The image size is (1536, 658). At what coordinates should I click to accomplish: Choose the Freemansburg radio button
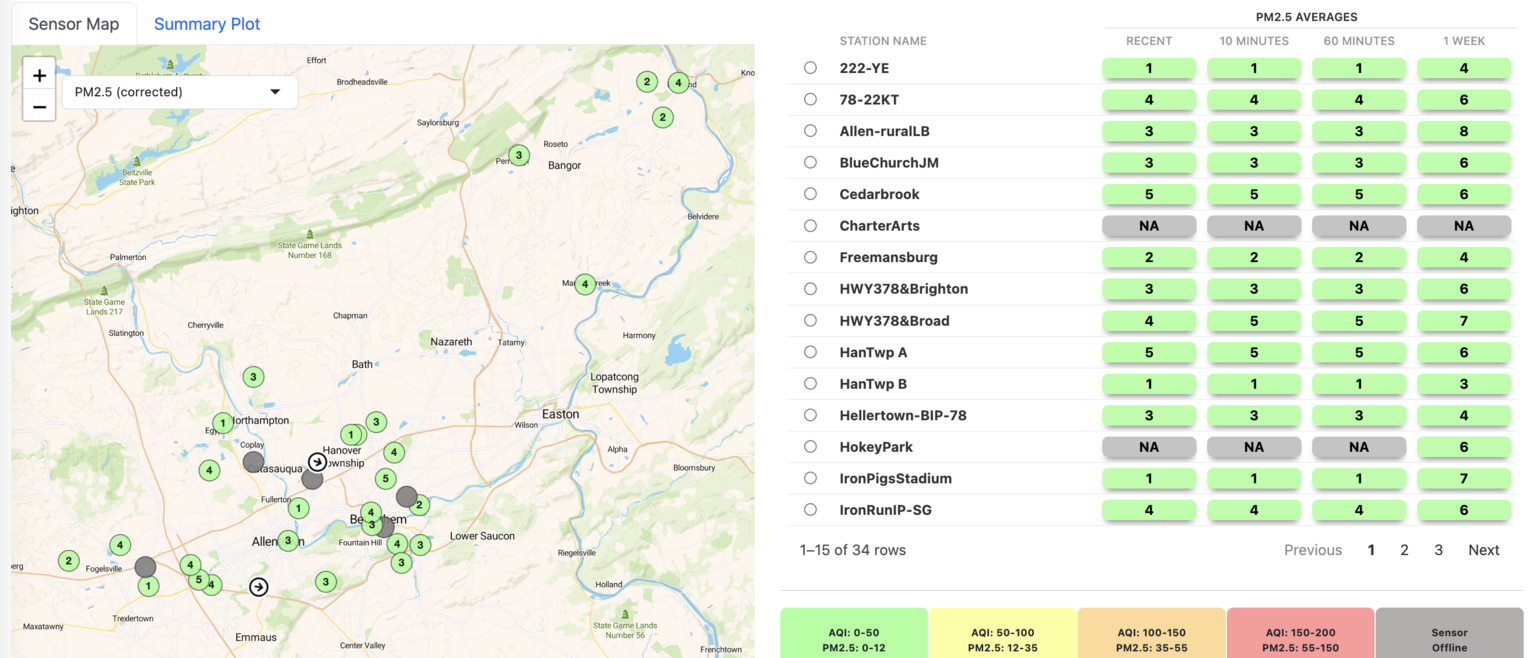pos(810,257)
